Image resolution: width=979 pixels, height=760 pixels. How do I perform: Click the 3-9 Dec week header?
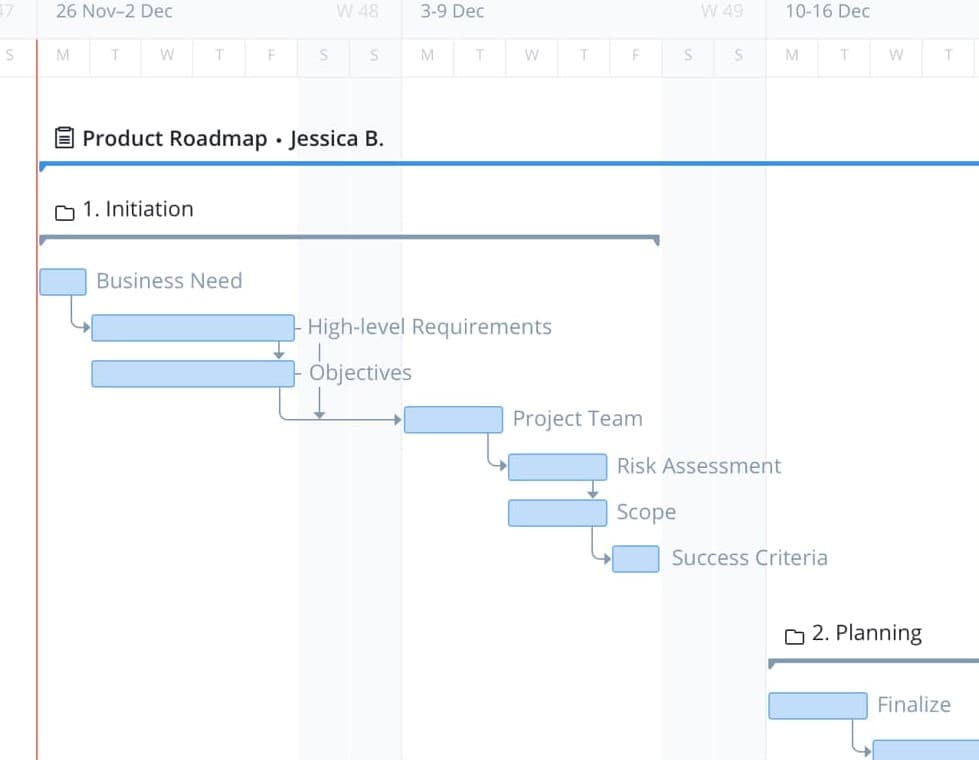pos(452,11)
